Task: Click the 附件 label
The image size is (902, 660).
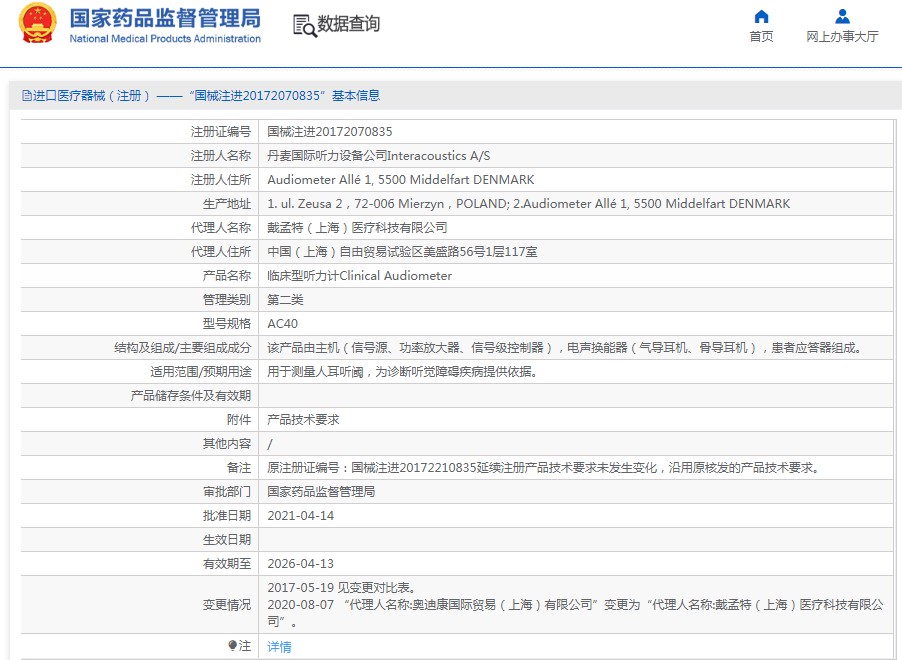Action: 239,419
